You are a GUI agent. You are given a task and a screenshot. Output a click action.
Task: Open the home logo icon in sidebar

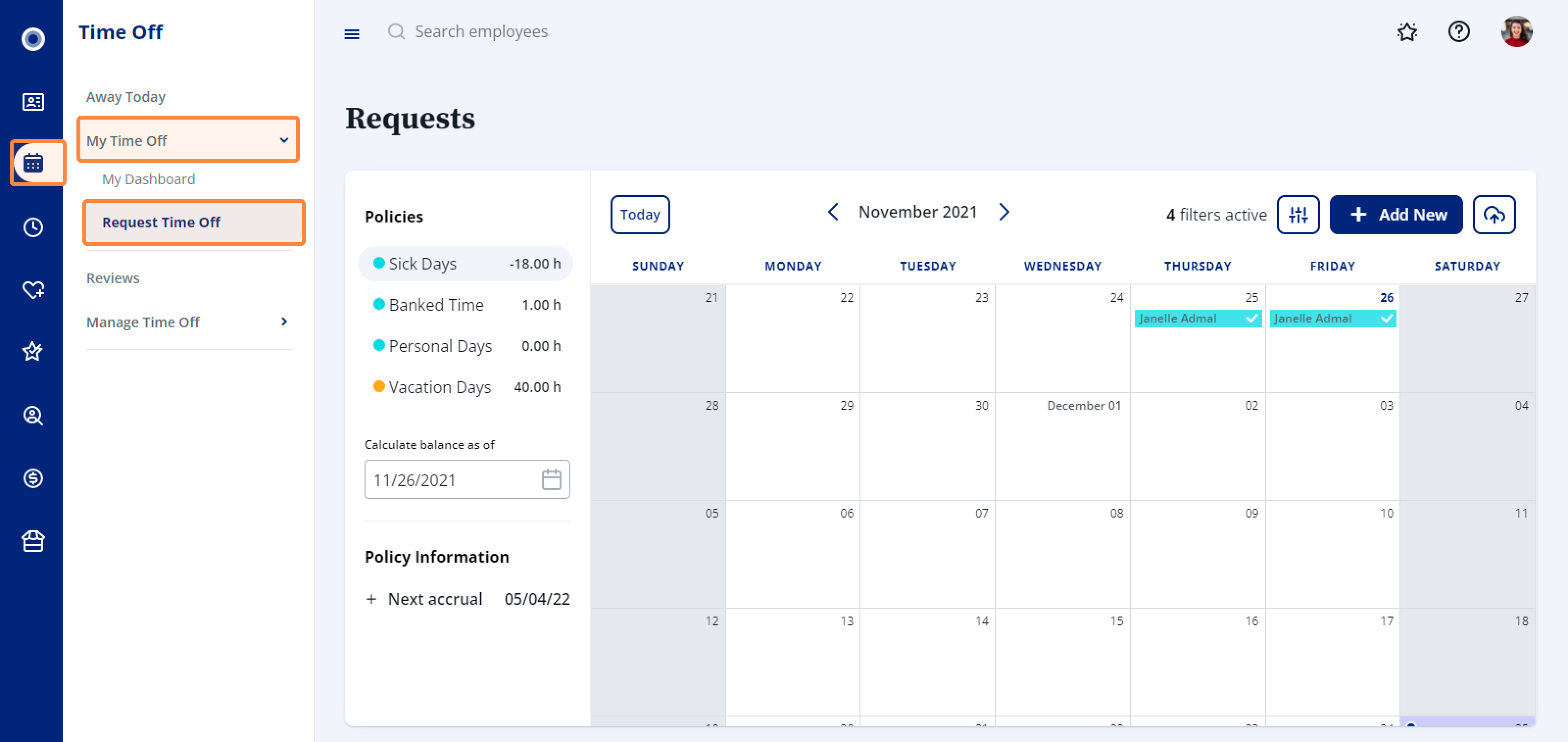click(33, 39)
